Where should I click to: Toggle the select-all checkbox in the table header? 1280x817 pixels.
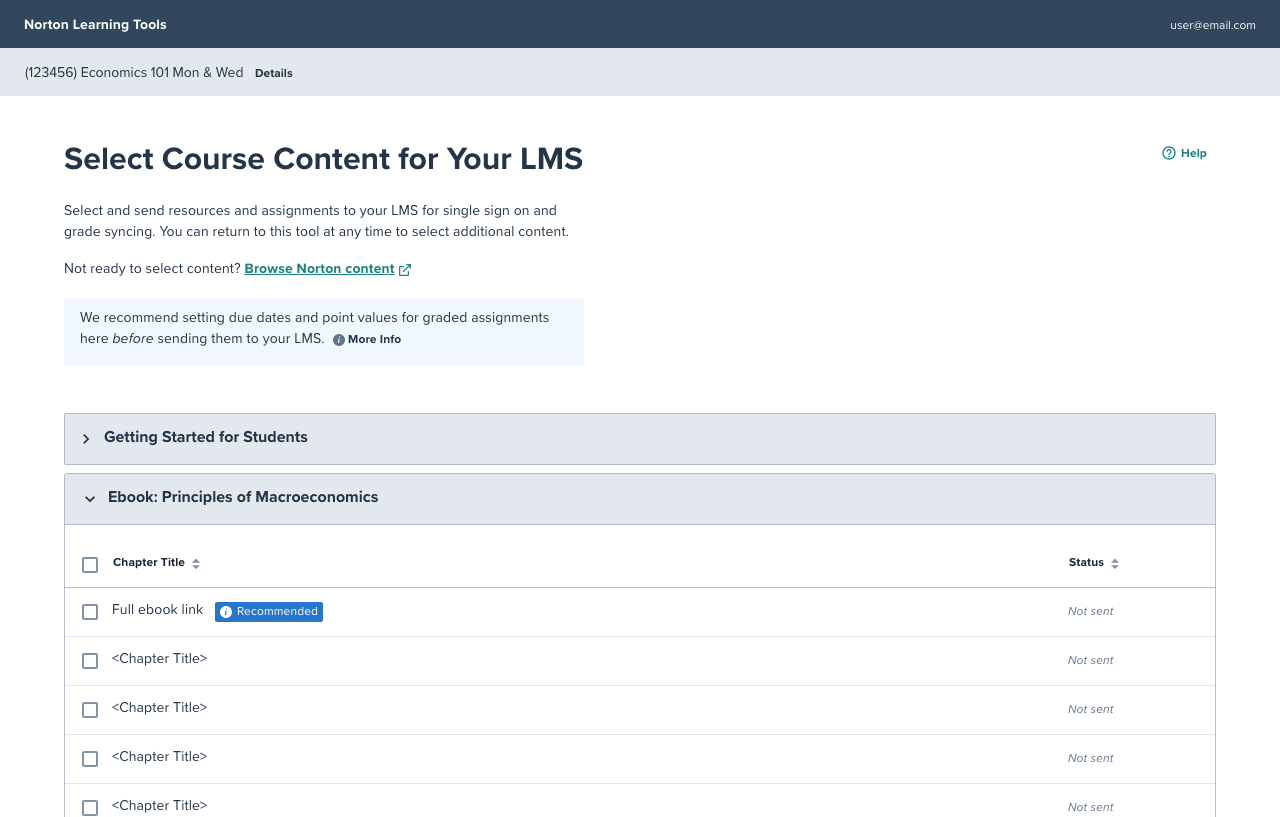[x=90, y=564]
